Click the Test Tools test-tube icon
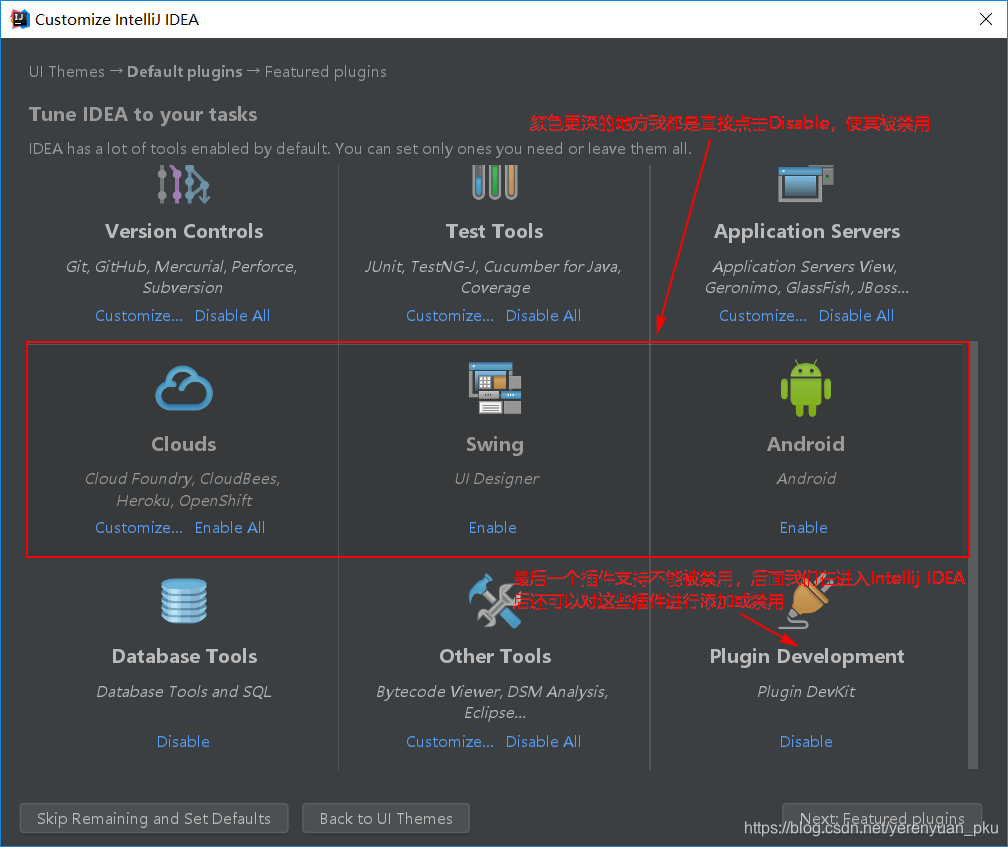The width and height of the screenshot is (1008, 847). point(494,183)
